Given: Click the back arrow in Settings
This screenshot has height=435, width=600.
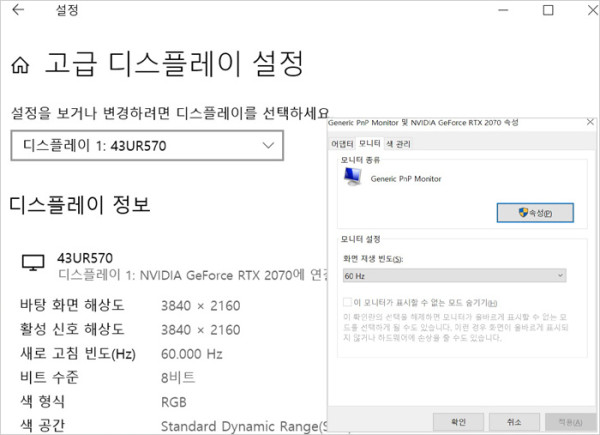Looking at the screenshot, I should coord(18,11).
